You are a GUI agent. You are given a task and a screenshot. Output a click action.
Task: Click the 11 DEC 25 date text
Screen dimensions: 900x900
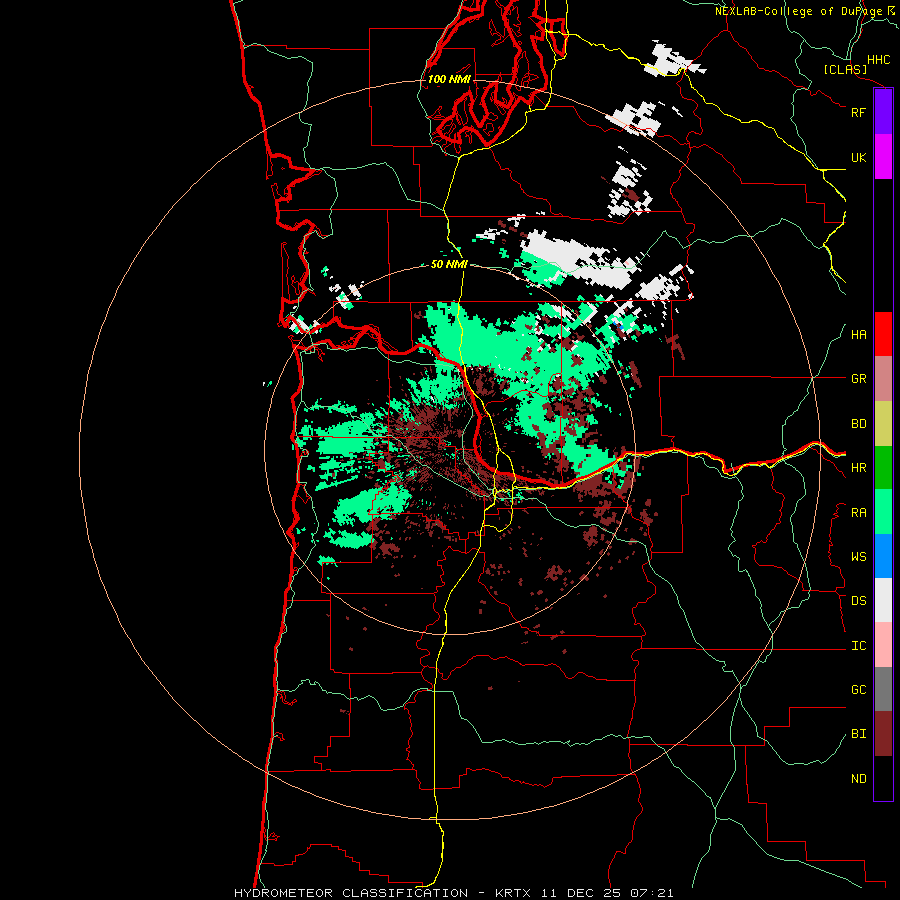tap(580, 893)
